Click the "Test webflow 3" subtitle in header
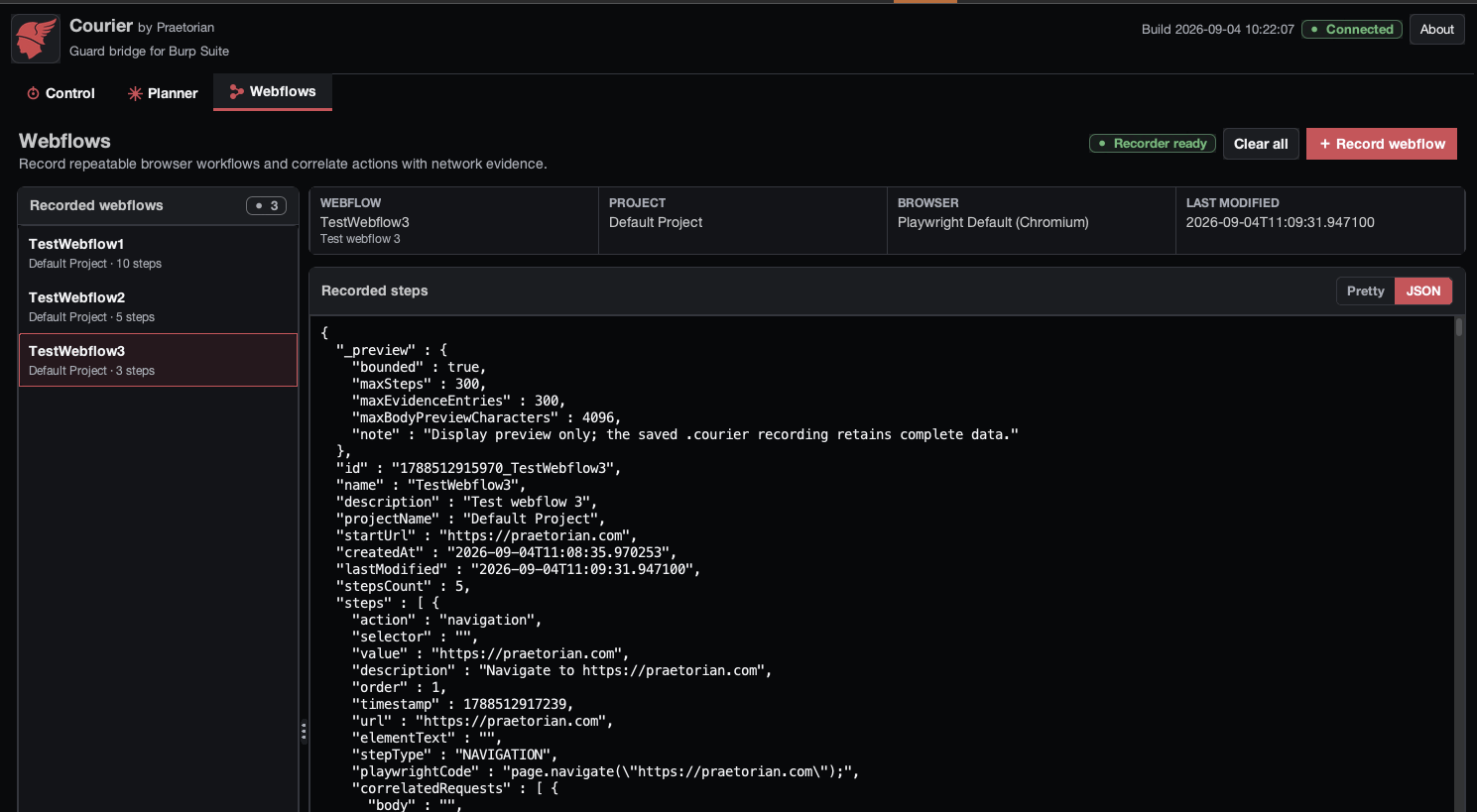 click(360, 239)
